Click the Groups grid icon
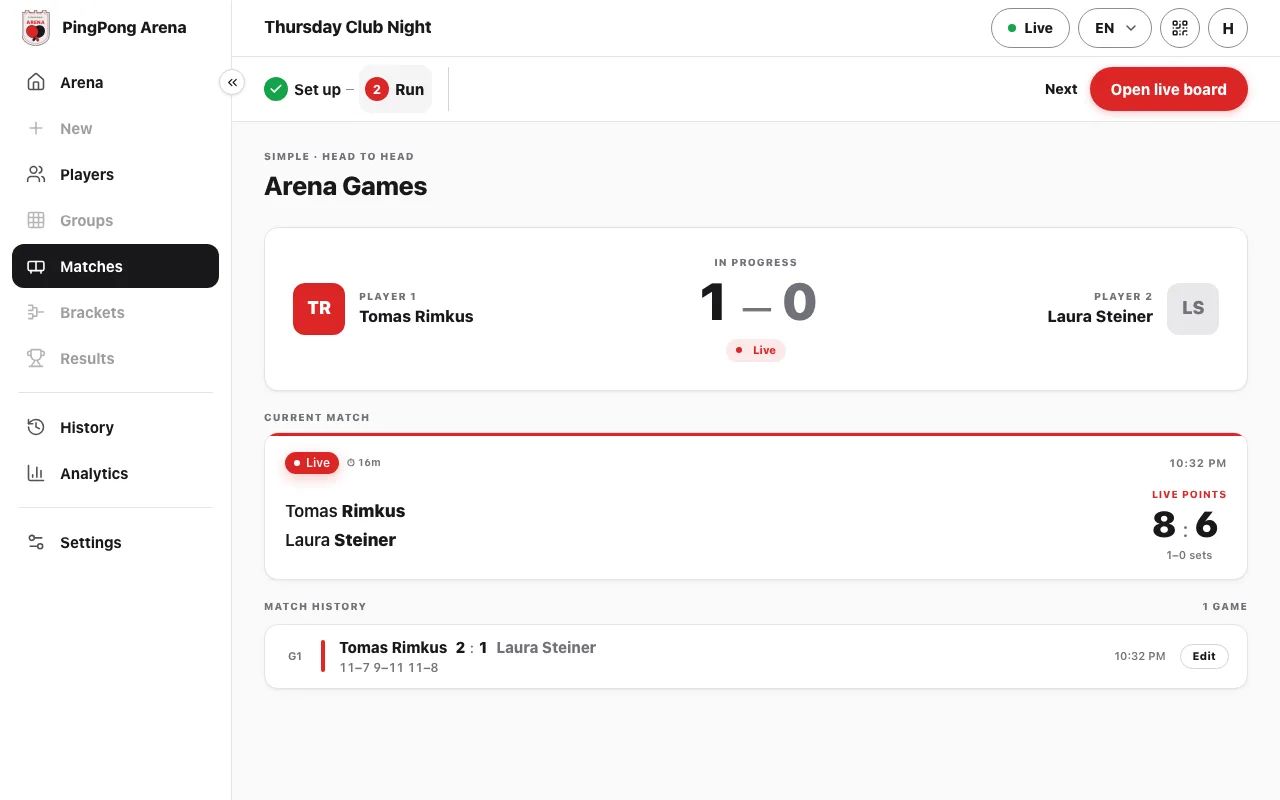 [x=36, y=220]
